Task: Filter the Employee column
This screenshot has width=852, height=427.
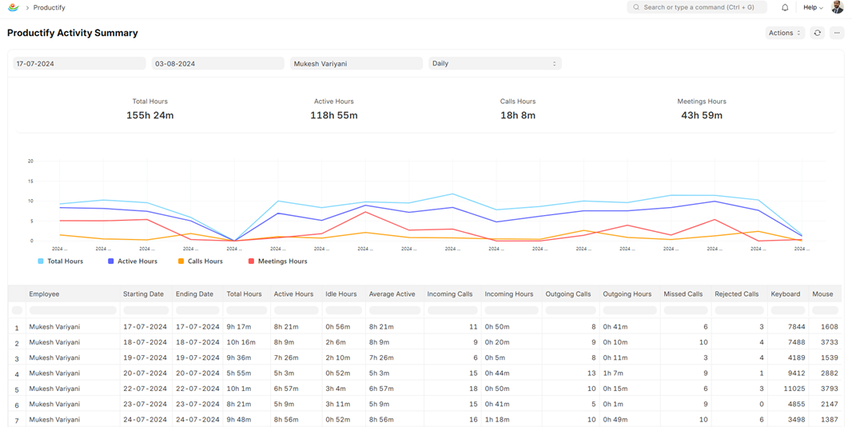Action: coord(73,310)
